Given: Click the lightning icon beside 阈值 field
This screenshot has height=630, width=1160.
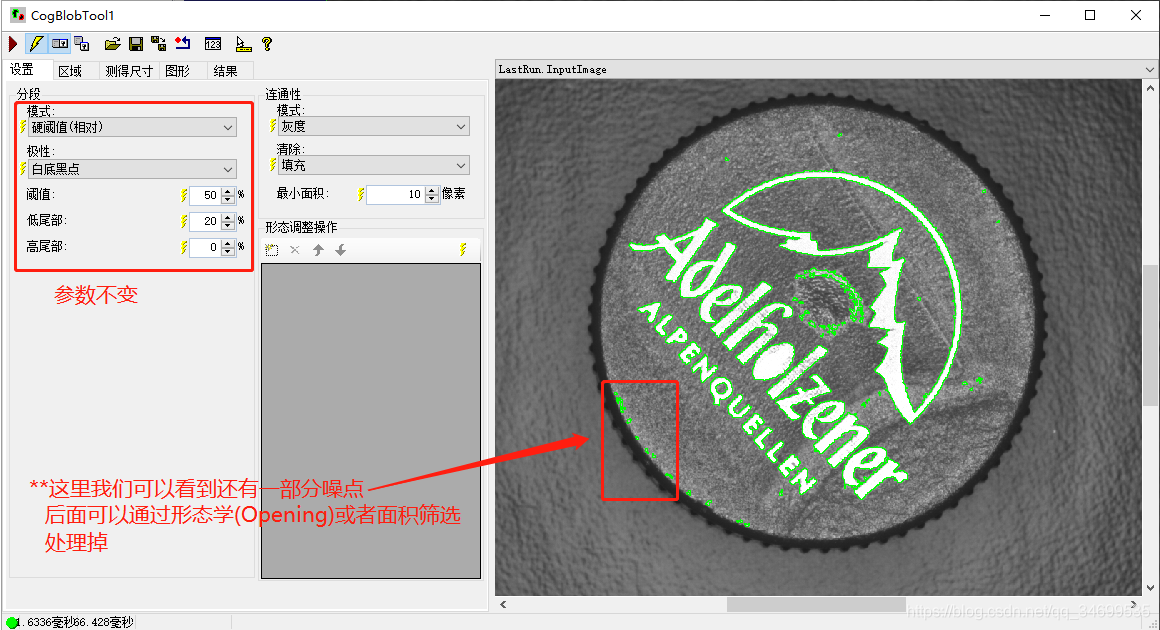Looking at the screenshot, I should point(183,195).
